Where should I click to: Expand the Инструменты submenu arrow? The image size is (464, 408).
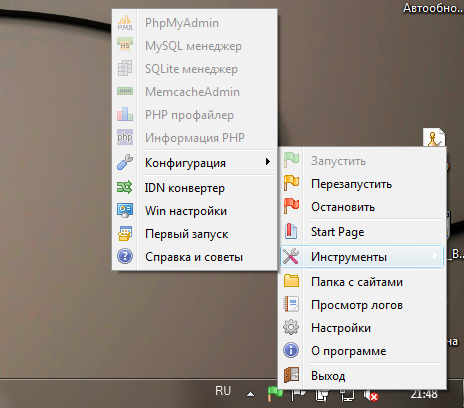click(x=434, y=256)
